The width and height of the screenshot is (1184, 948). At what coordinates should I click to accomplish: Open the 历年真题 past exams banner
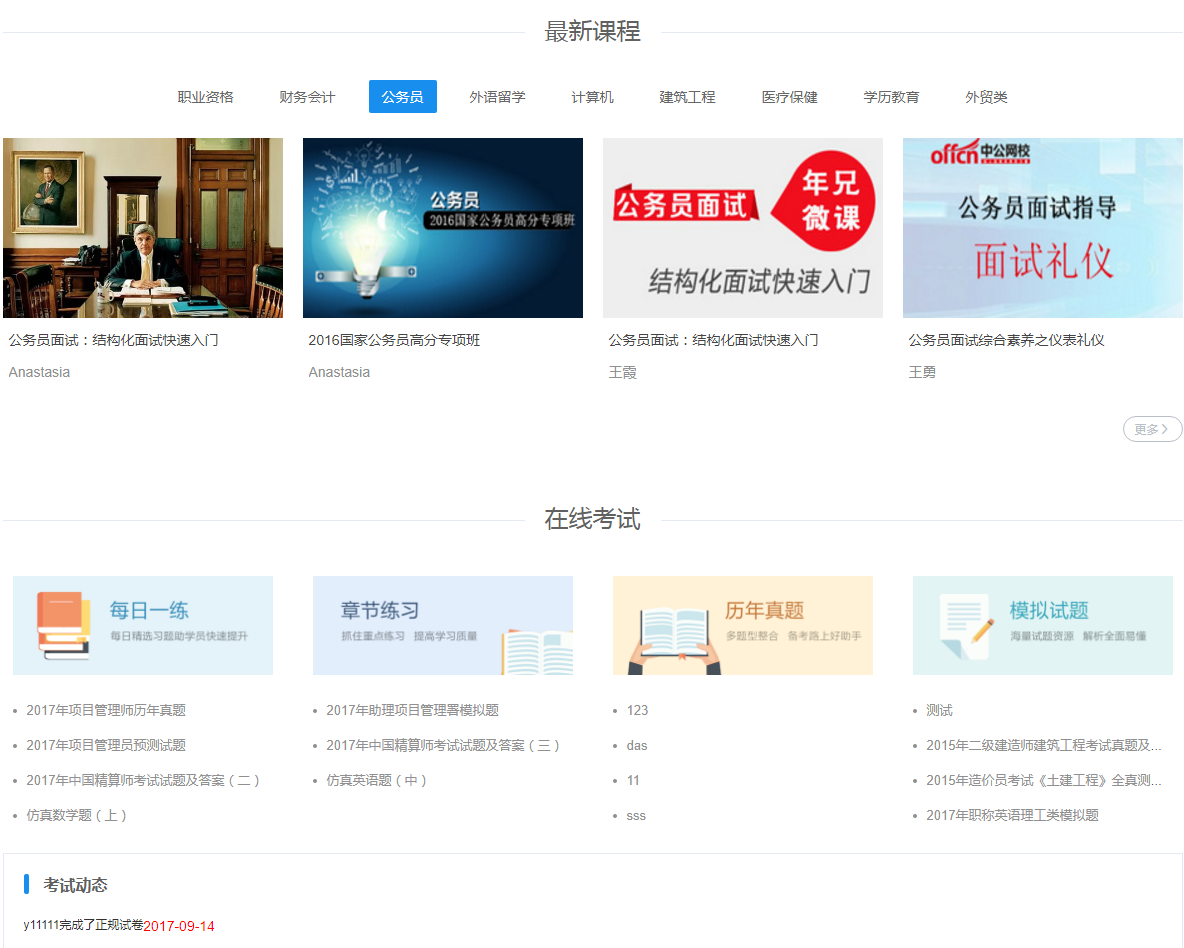coord(743,625)
